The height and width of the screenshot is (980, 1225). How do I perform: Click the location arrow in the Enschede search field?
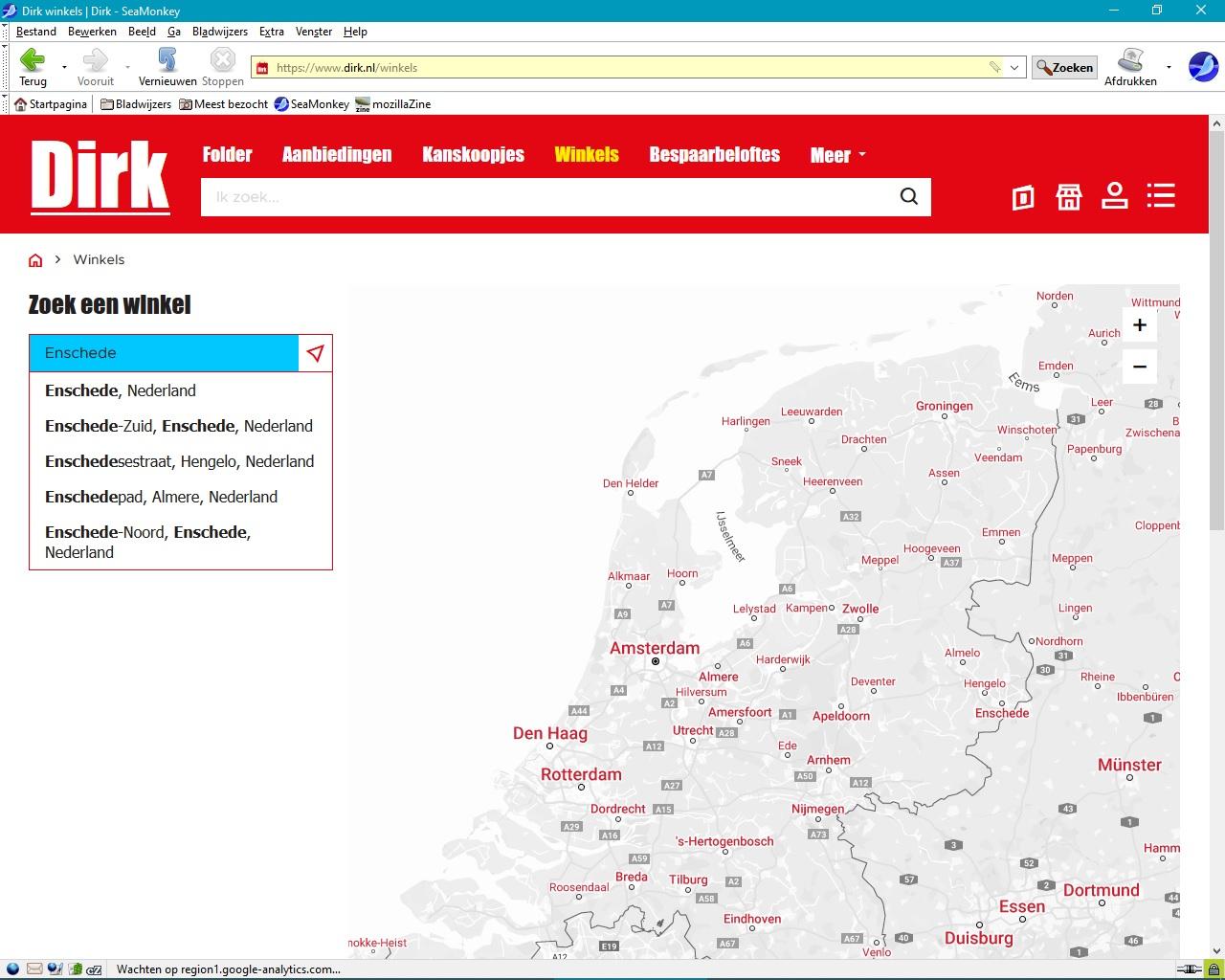click(x=315, y=353)
